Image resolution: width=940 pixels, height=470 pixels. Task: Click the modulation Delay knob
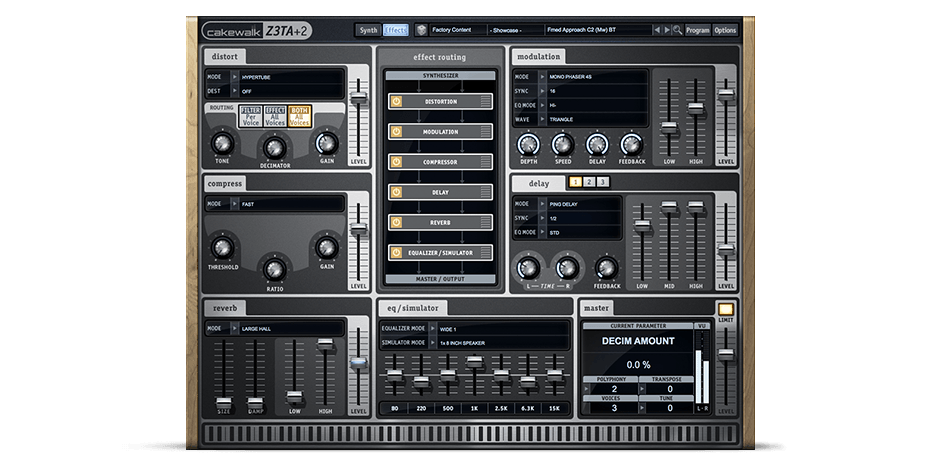click(597, 144)
